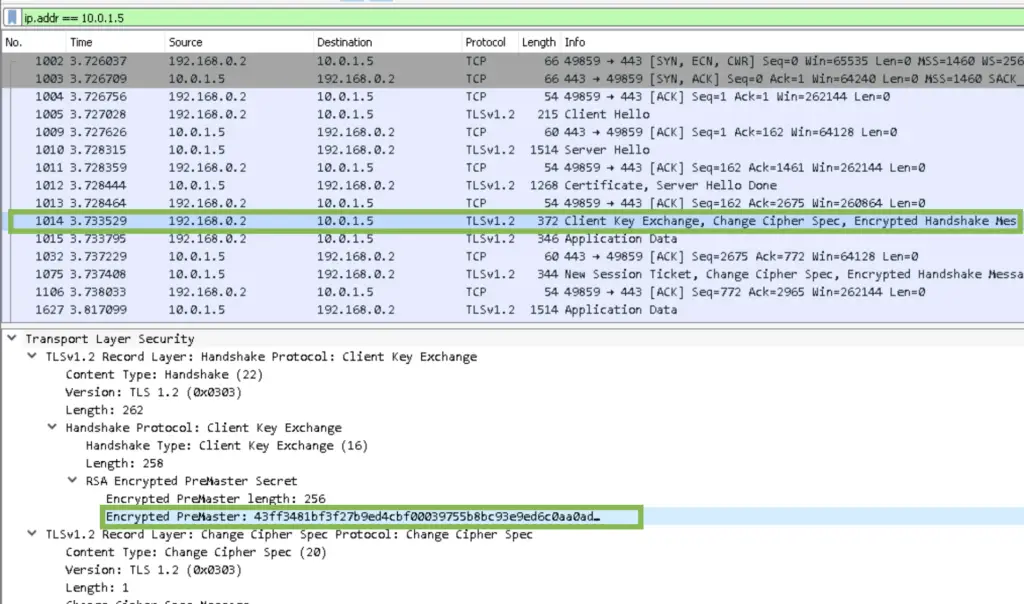This screenshot has width=1024, height=604.
Task: Select packet 1075 New Session Ticket row
Action: click(x=513, y=274)
